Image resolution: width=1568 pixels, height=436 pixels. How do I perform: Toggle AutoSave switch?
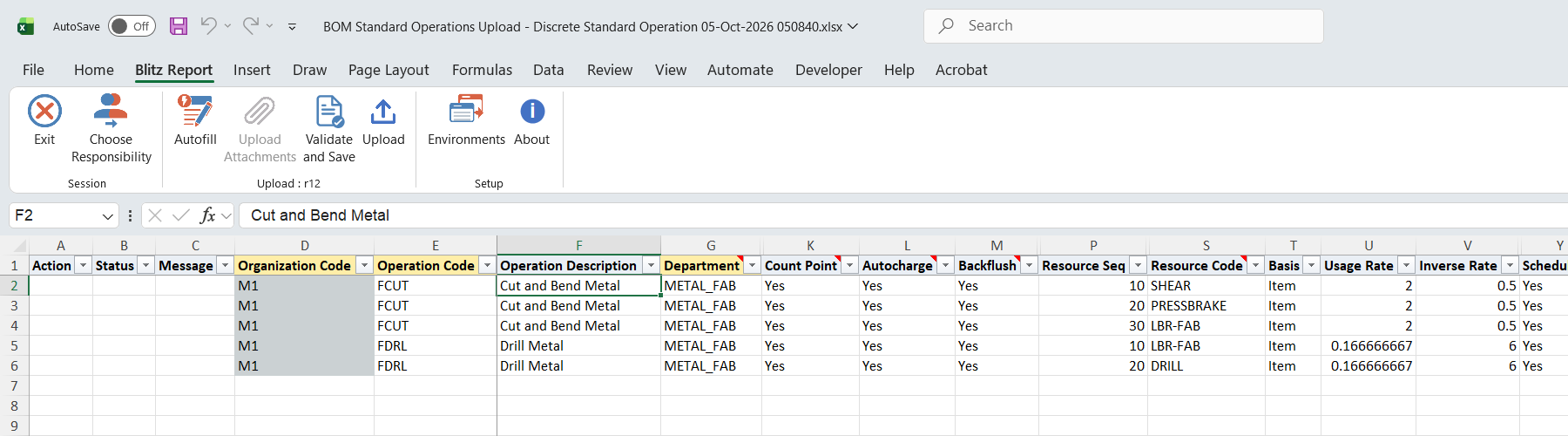[x=132, y=26]
